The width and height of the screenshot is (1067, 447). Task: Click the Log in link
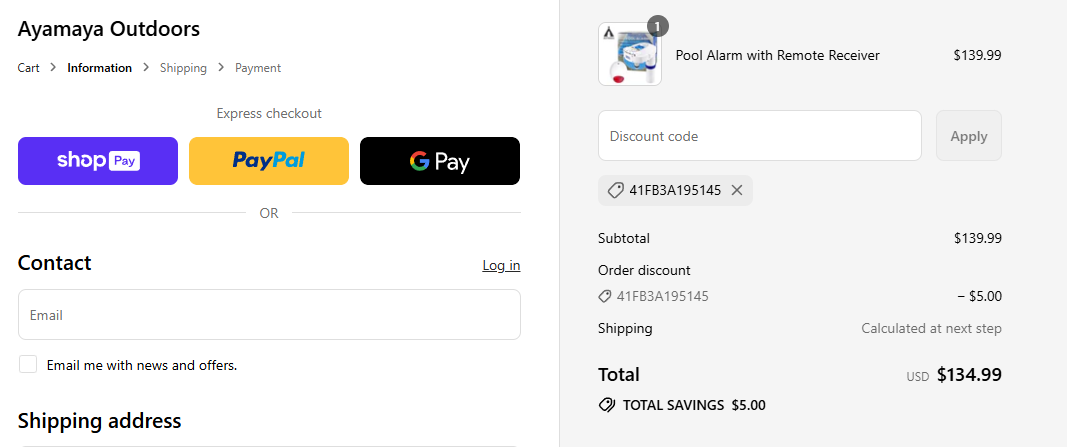[x=502, y=265]
